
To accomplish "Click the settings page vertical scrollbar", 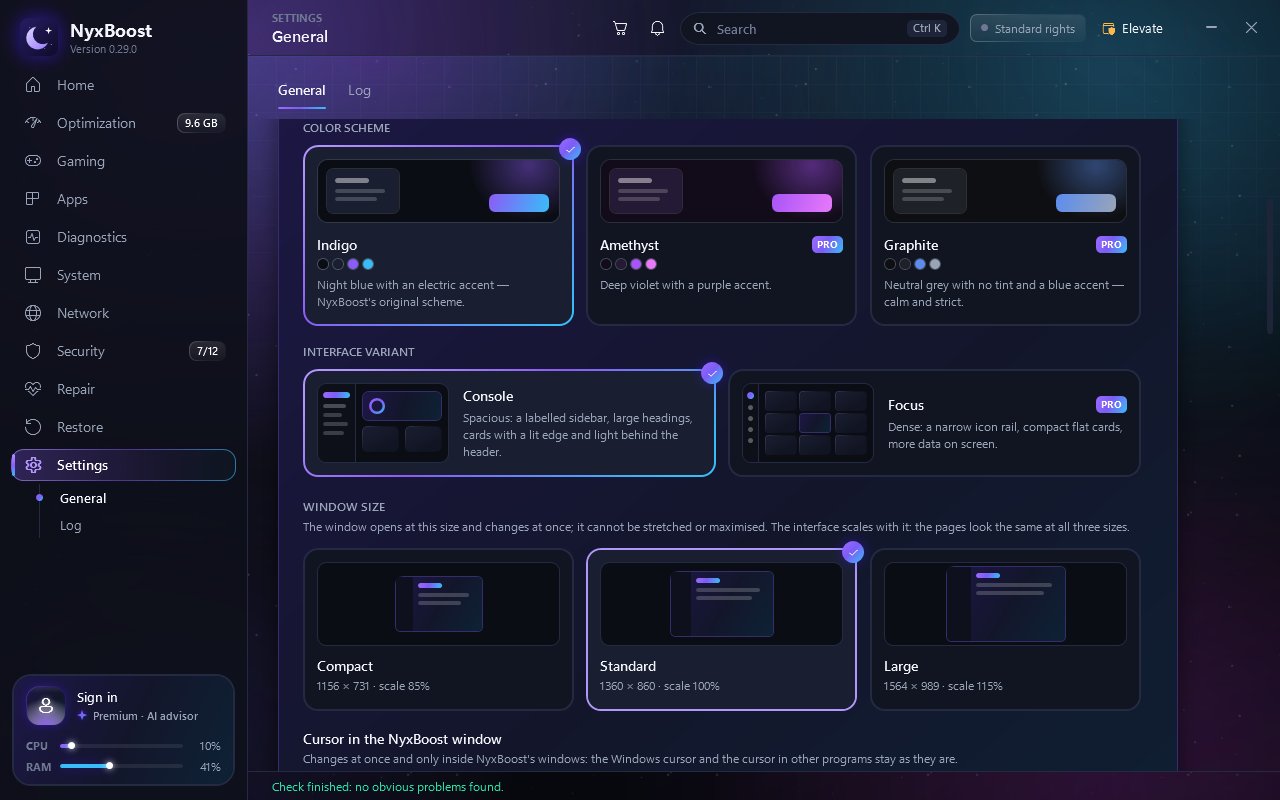I will [x=1270, y=266].
